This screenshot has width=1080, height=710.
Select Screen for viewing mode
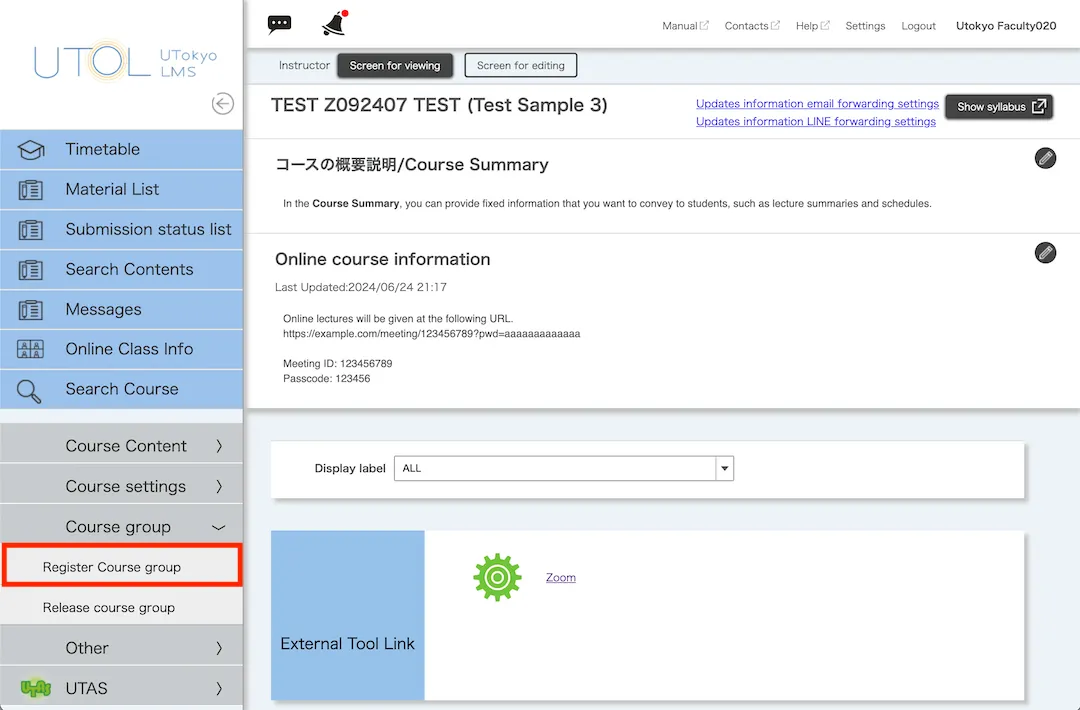pos(394,66)
